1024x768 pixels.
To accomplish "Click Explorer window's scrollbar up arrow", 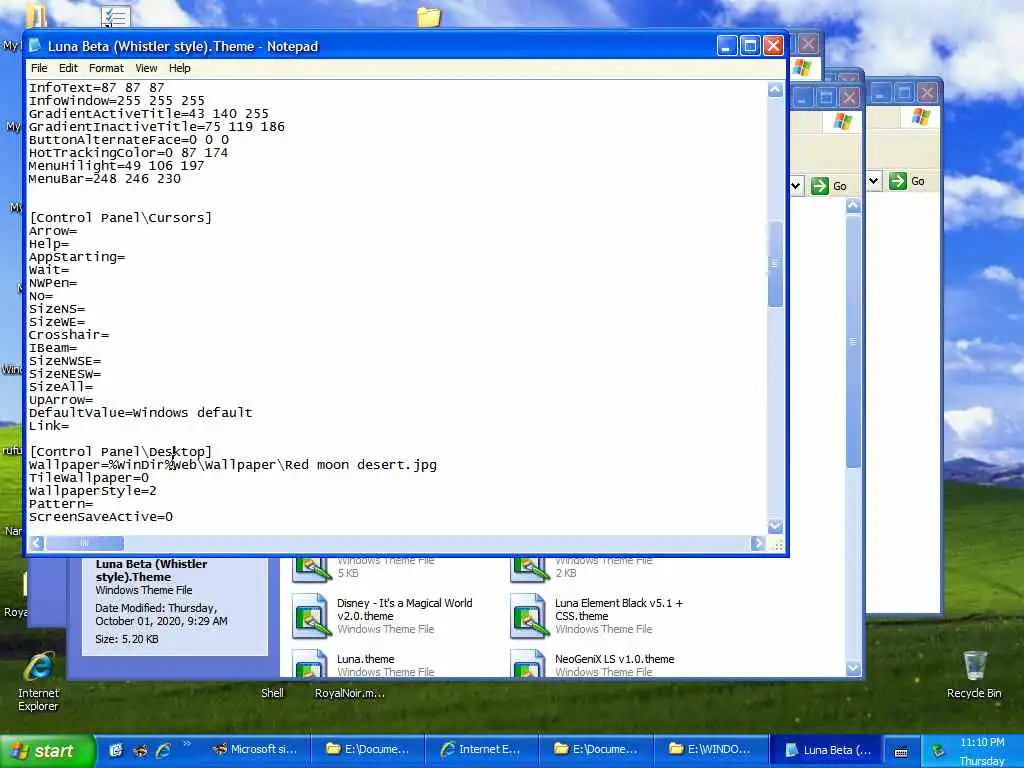I will 853,206.
